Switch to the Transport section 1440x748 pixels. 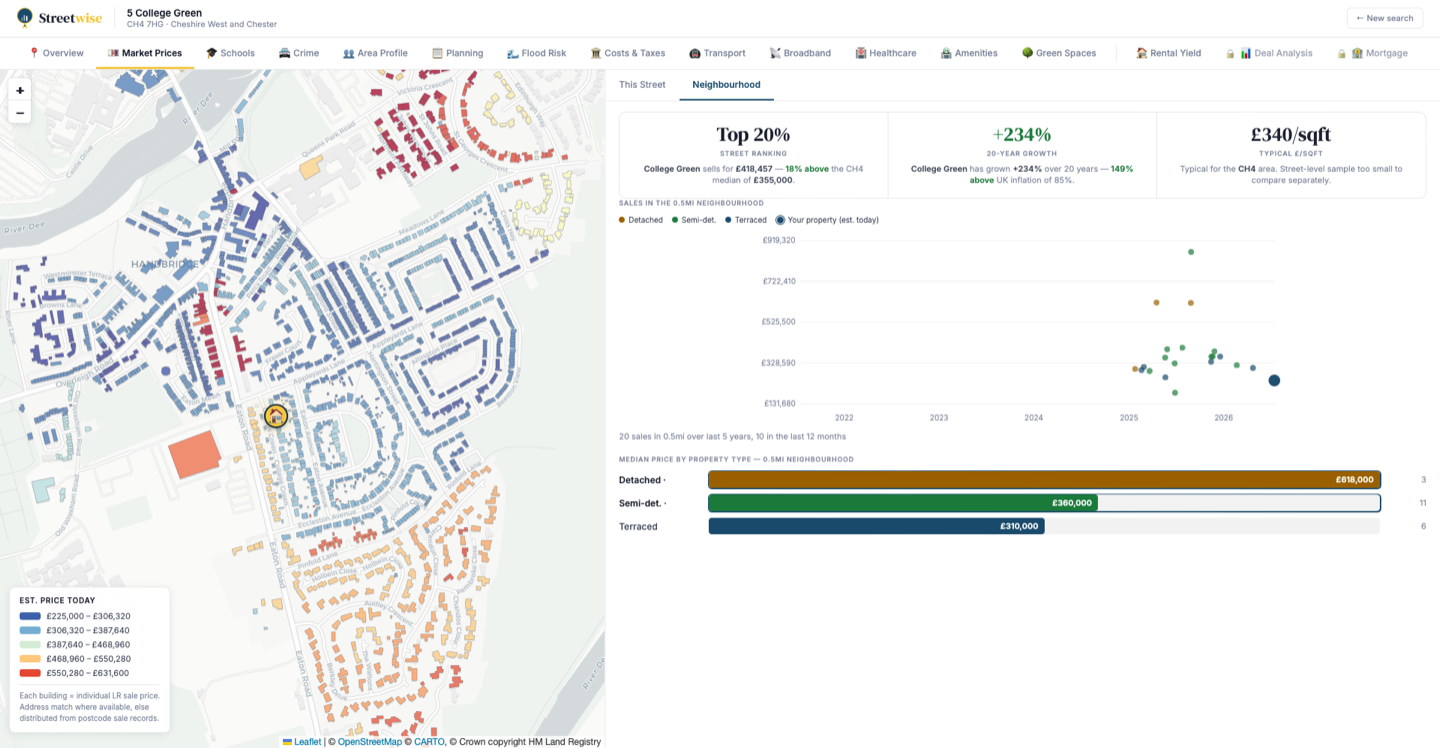point(717,53)
